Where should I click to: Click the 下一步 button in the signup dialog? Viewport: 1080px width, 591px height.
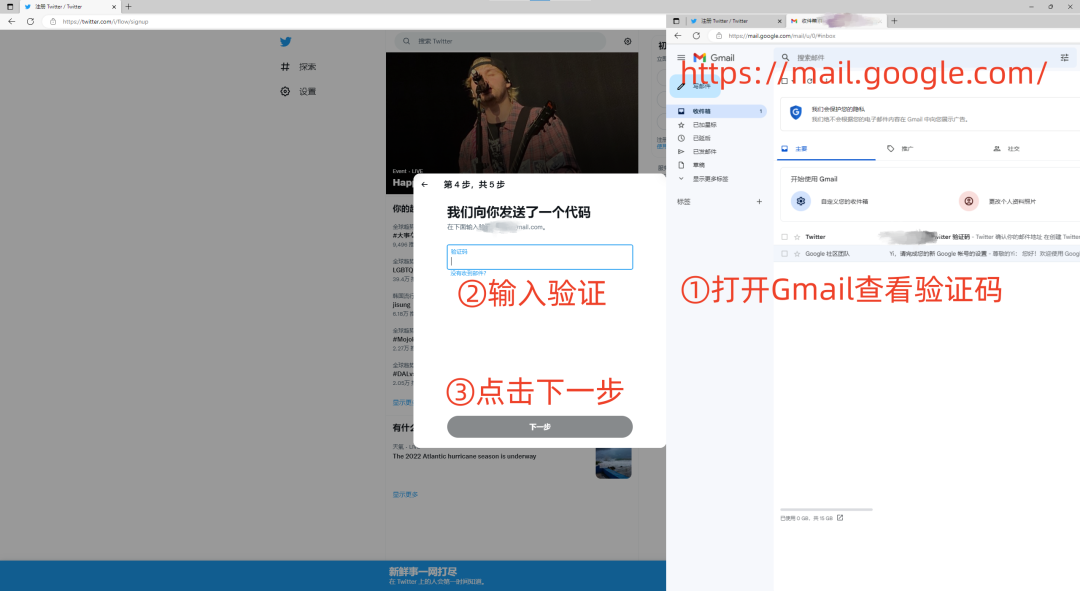[x=539, y=426]
